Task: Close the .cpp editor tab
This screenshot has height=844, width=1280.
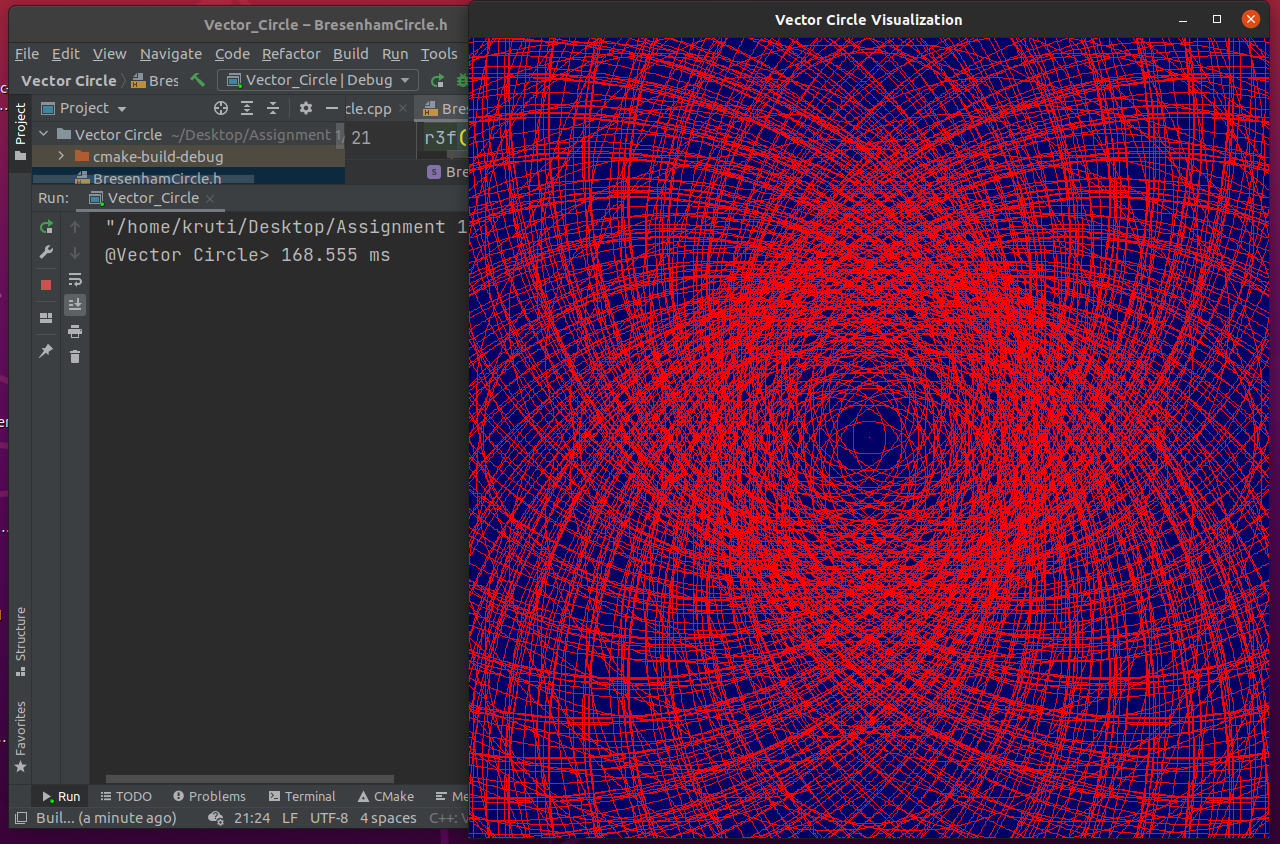Action: [403, 108]
